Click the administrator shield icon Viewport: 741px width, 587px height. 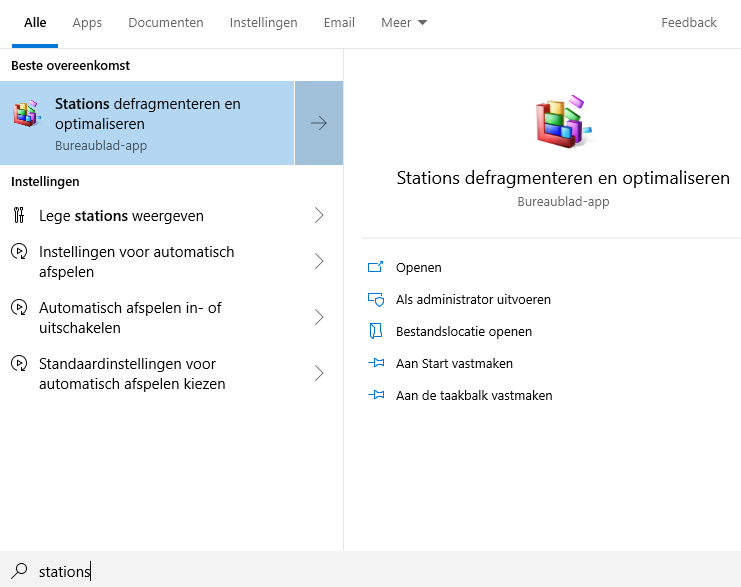pos(376,299)
